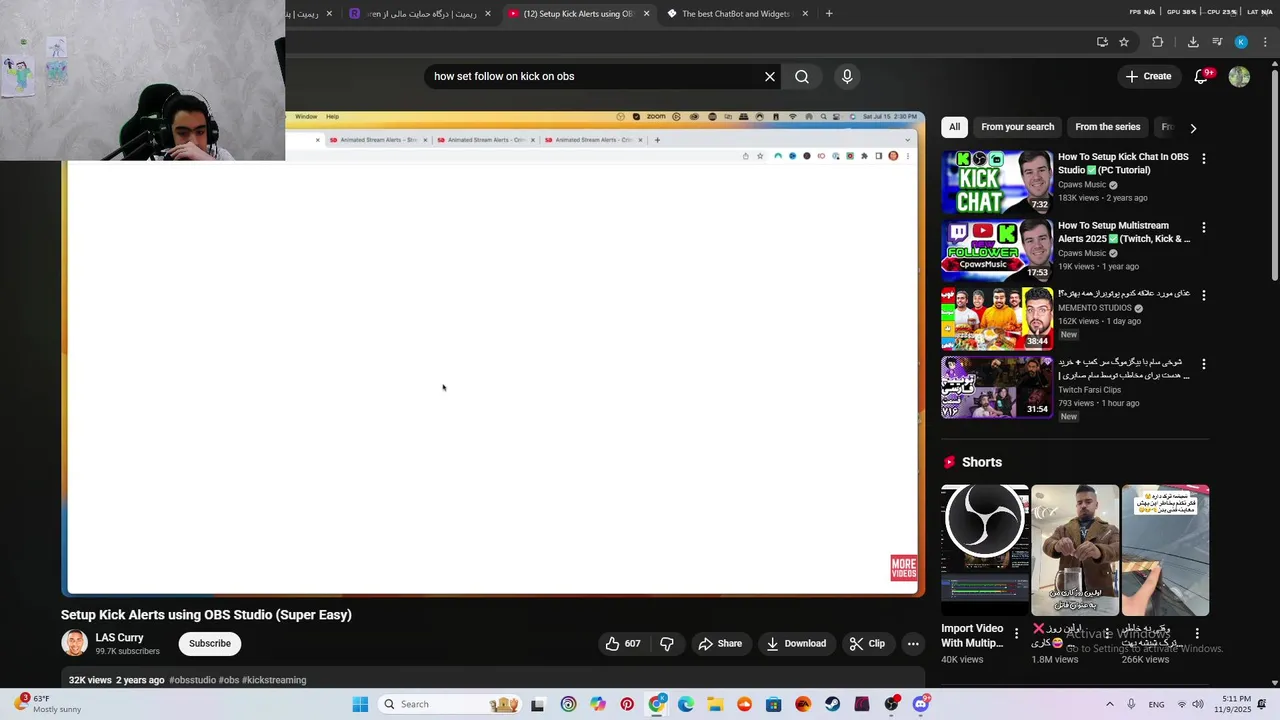Select the From your search chip
1280x720 pixels.
(x=1017, y=127)
